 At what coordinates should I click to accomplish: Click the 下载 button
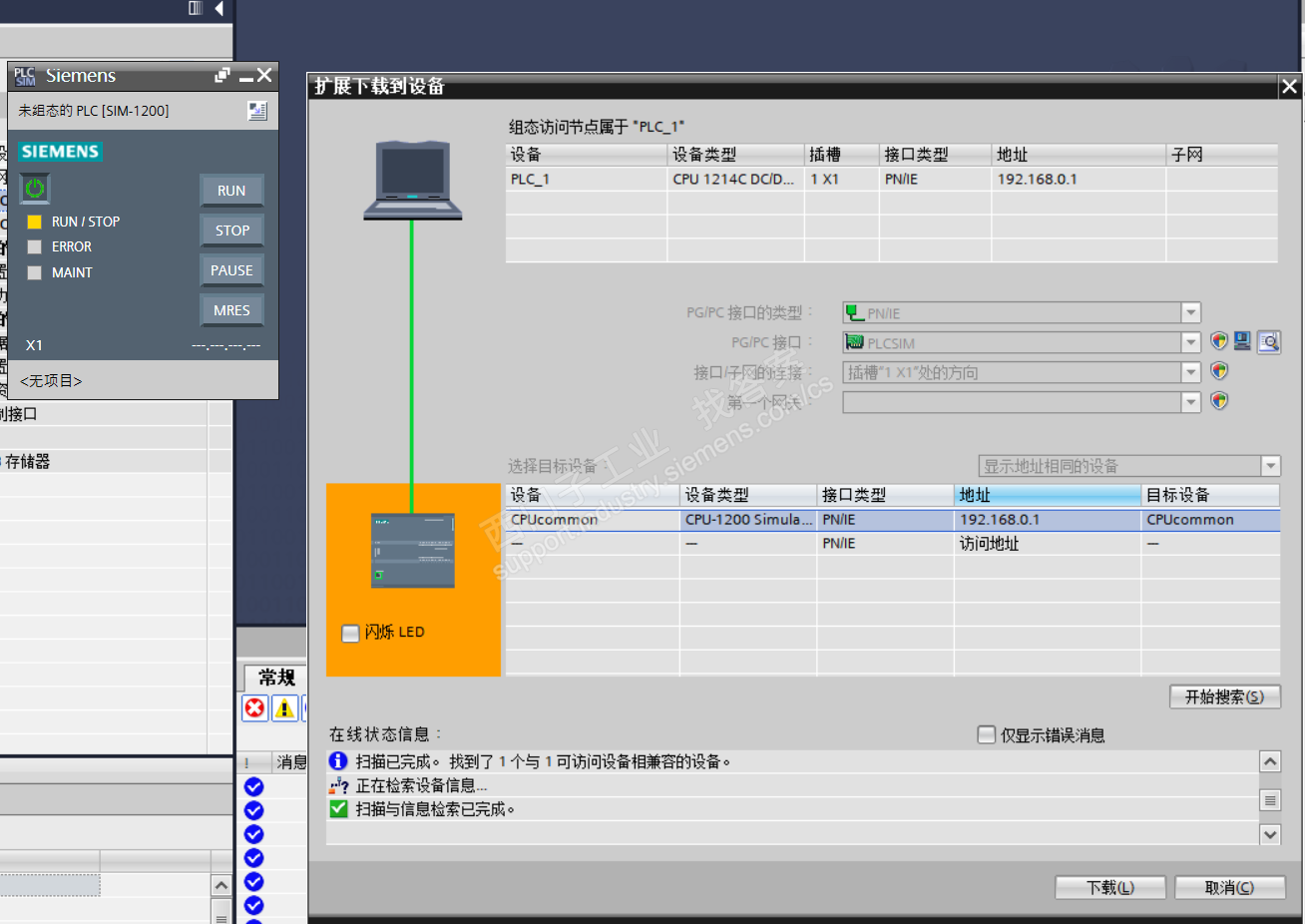[1109, 887]
